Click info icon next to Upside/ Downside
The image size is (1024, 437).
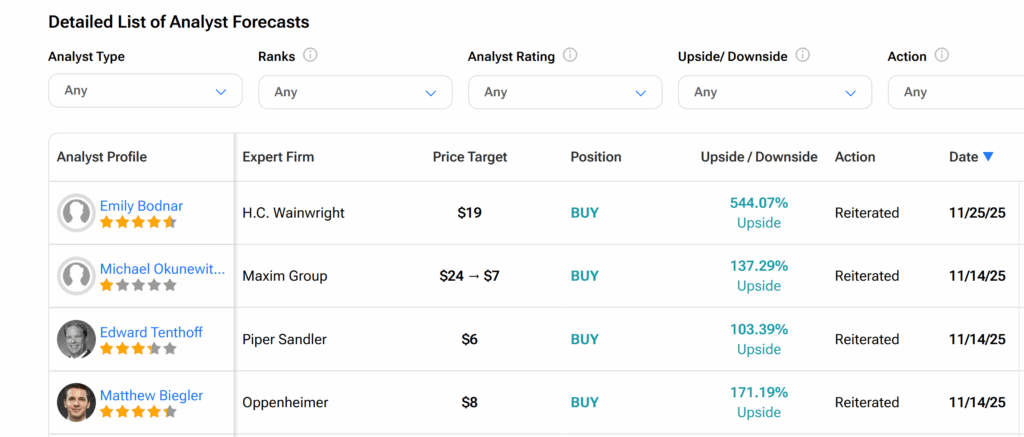(802, 56)
